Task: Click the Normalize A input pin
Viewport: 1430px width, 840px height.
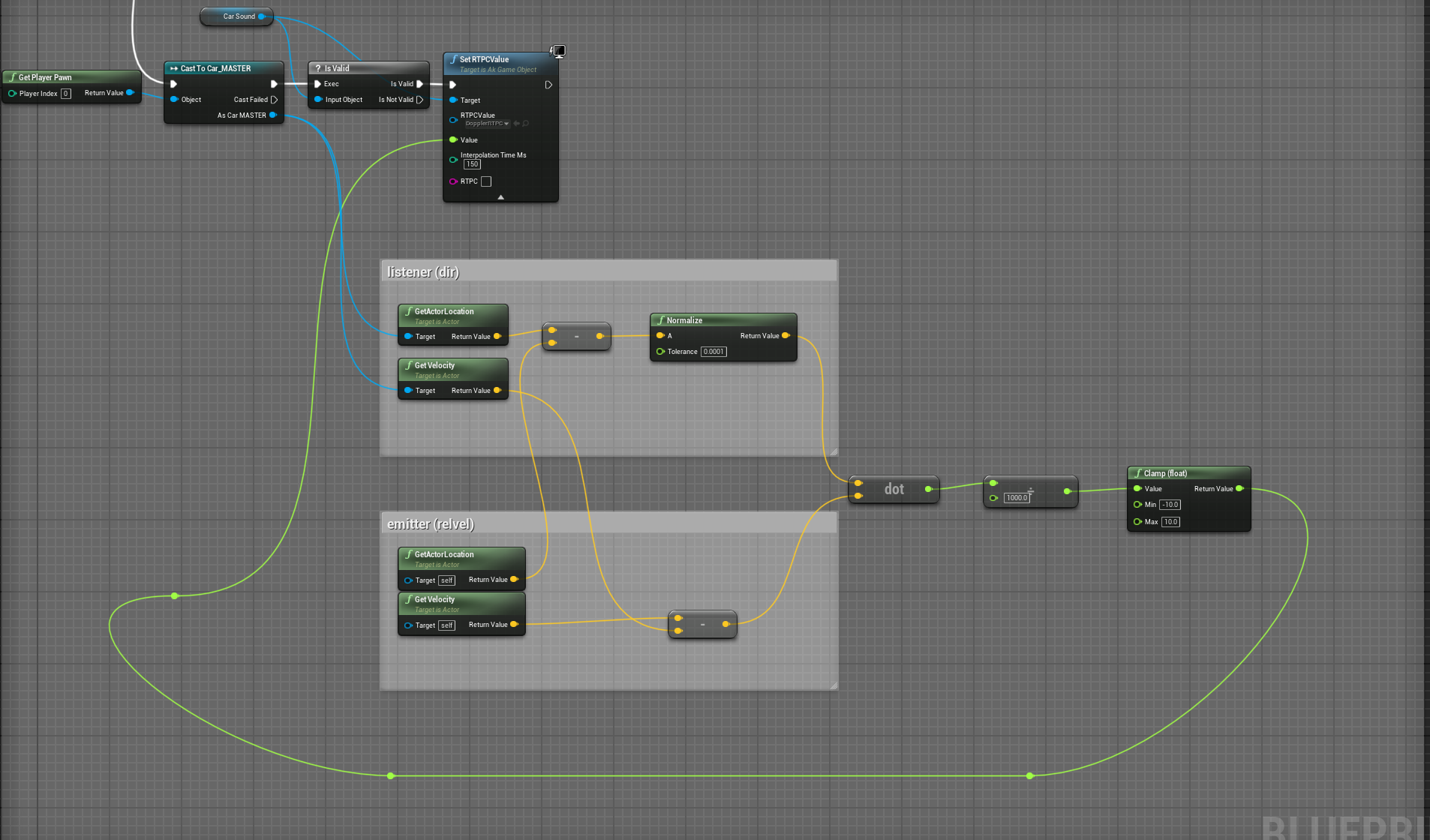Action: pyautogui.click(x=660, y=336)
